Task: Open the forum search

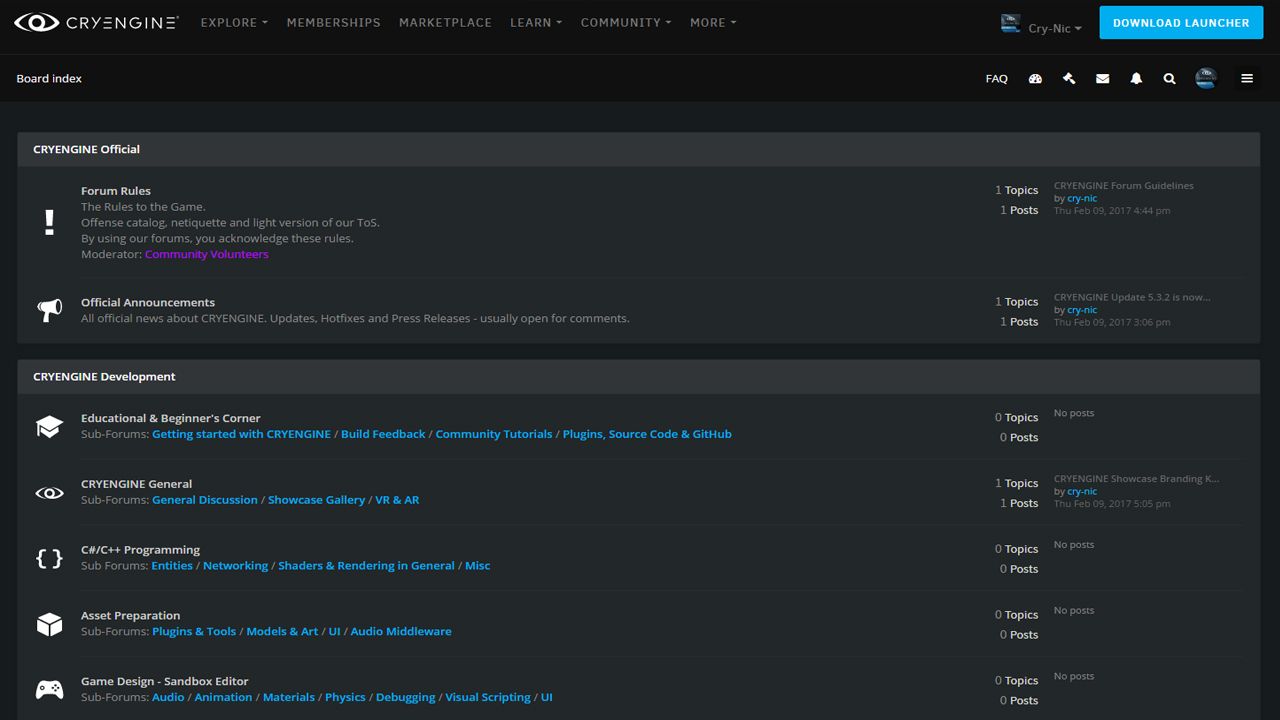Action: (x=1169, y=78)
